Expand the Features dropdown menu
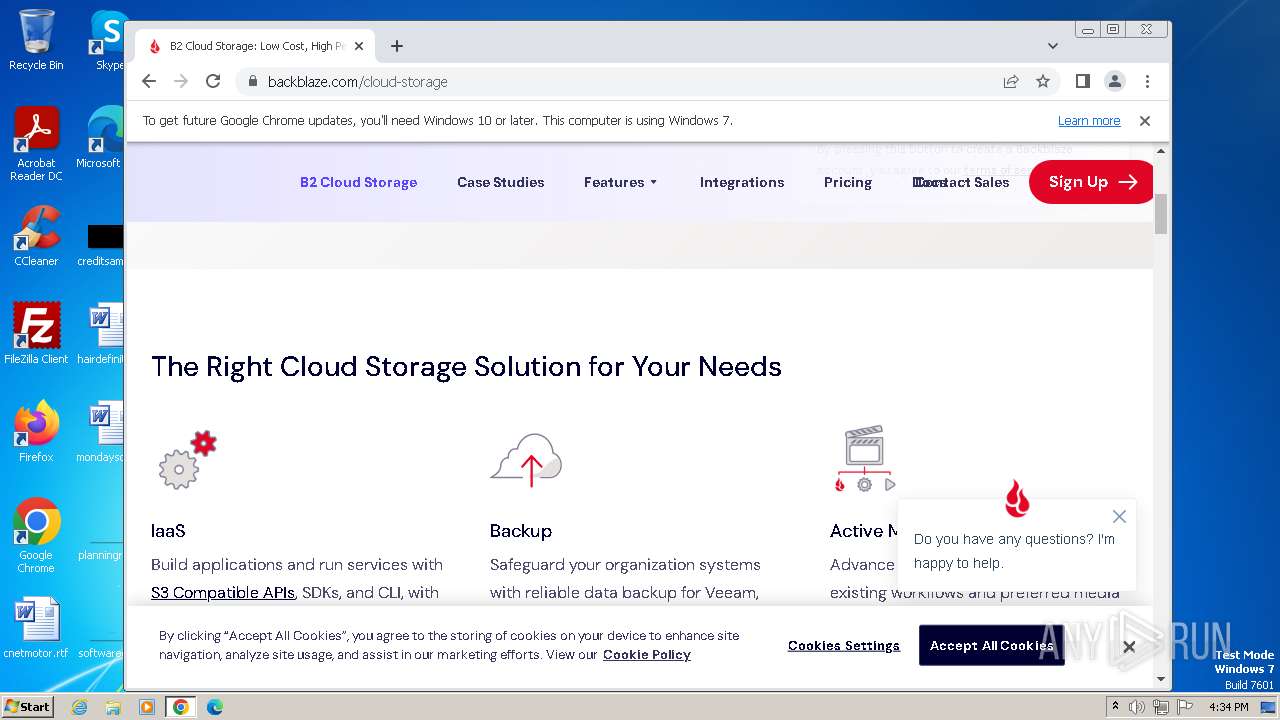Image resolution: width=1280 pixels, height=720 pixels. (621, 182)
